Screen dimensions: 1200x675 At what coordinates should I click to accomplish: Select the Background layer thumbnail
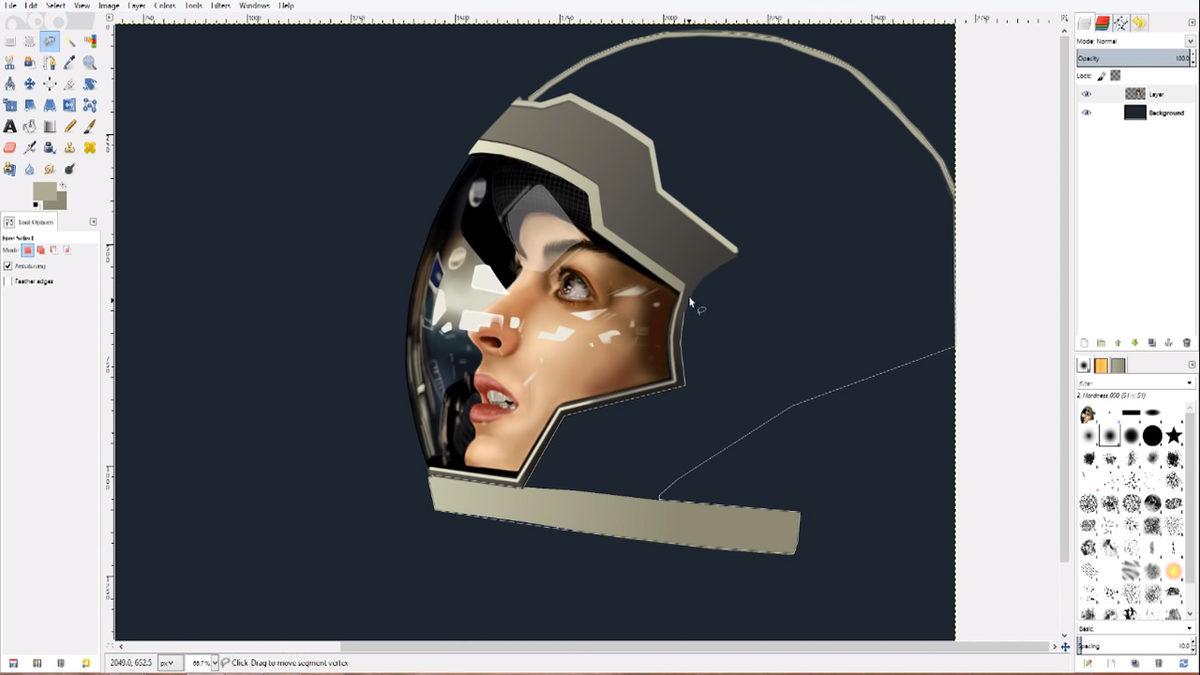pos(1134,113)
